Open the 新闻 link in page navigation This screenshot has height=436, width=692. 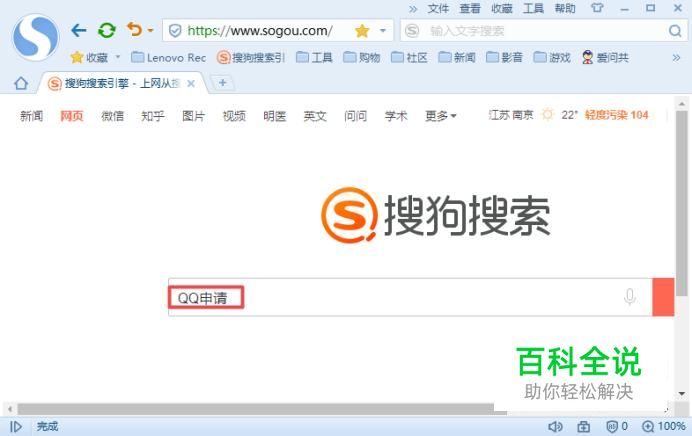(31, 116)
